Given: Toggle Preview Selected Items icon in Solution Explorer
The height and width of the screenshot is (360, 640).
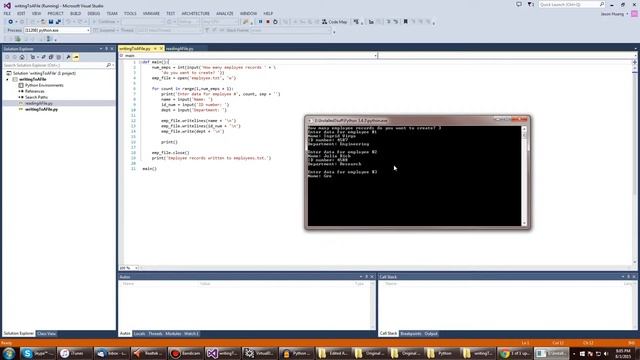Looking at the screenshot, I should (x=76, y=57).
